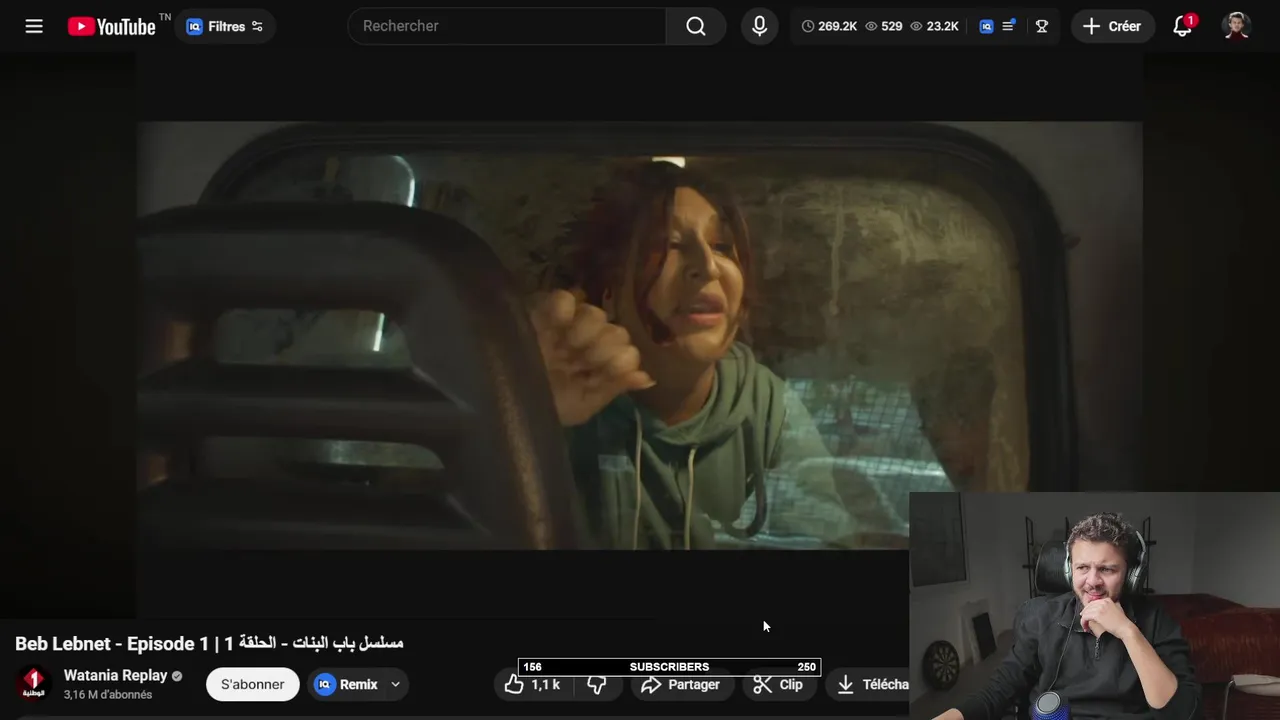Go to YouTube home via logo
Viewport: 1280px width, 720px height.
tap(112, 26)
